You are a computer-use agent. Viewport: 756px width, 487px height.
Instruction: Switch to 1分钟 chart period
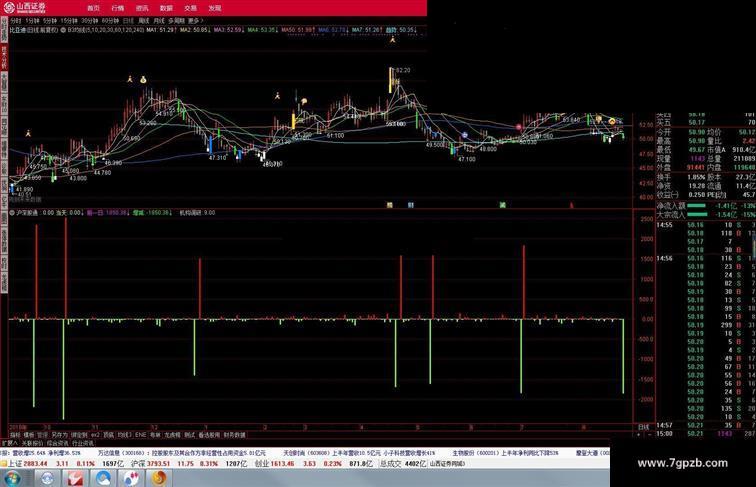pyautogui.click(x=32, y=21)
